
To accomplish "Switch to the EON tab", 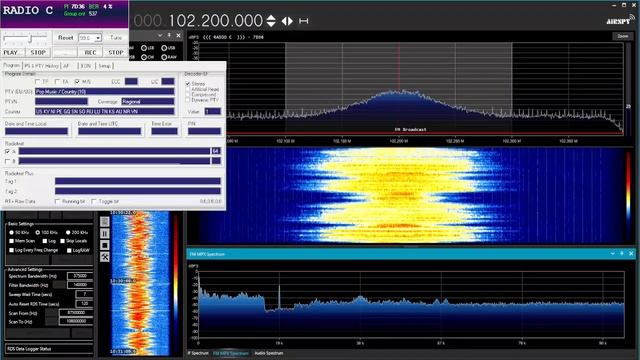I will 85,66.
